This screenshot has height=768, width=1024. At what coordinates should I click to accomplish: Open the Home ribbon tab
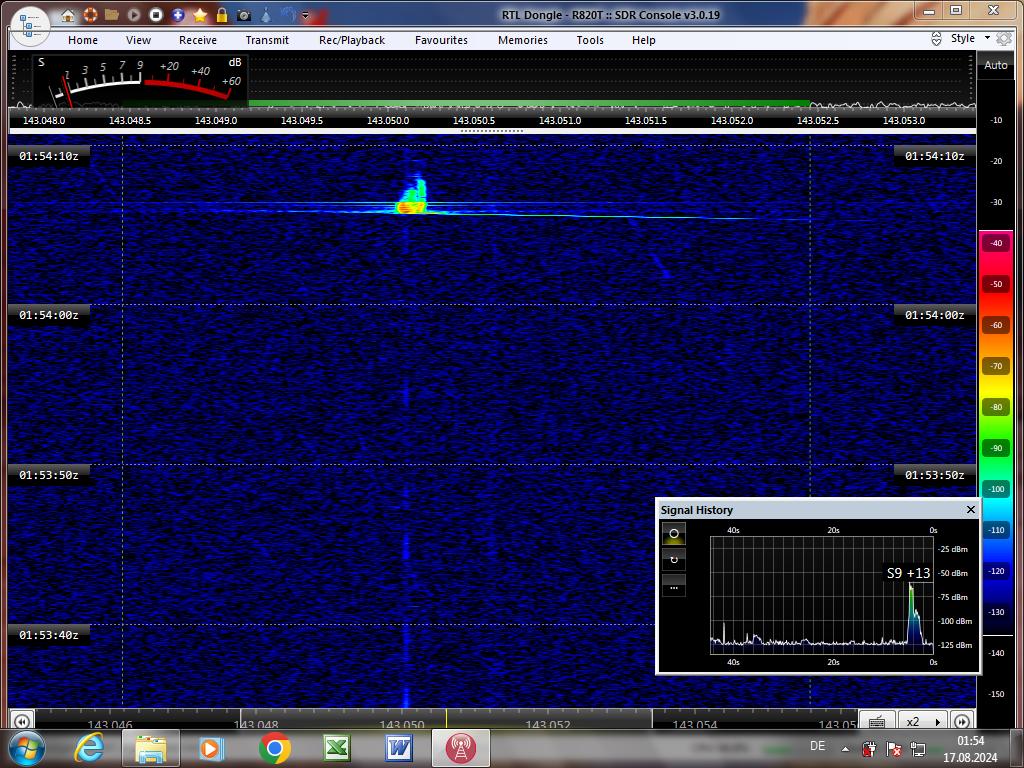point(83,40)
